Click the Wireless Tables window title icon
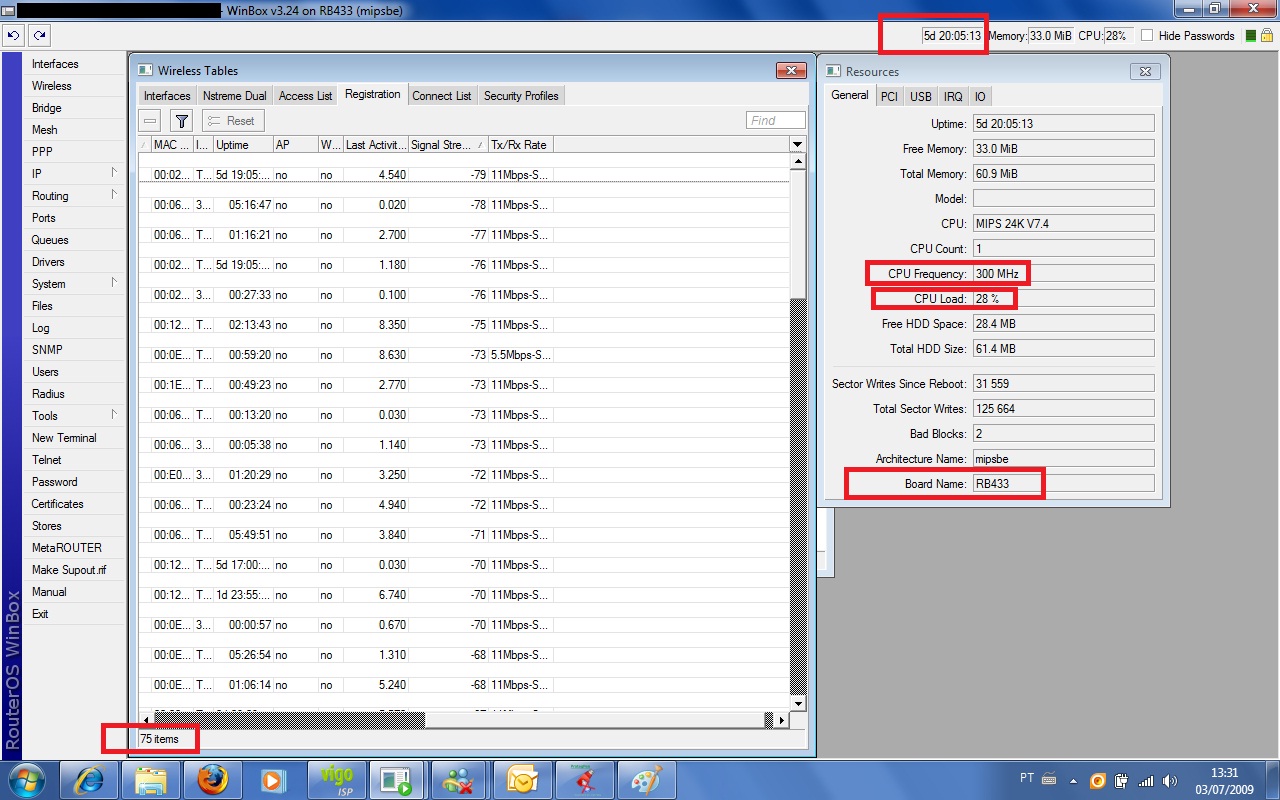 tap(145, 71)
